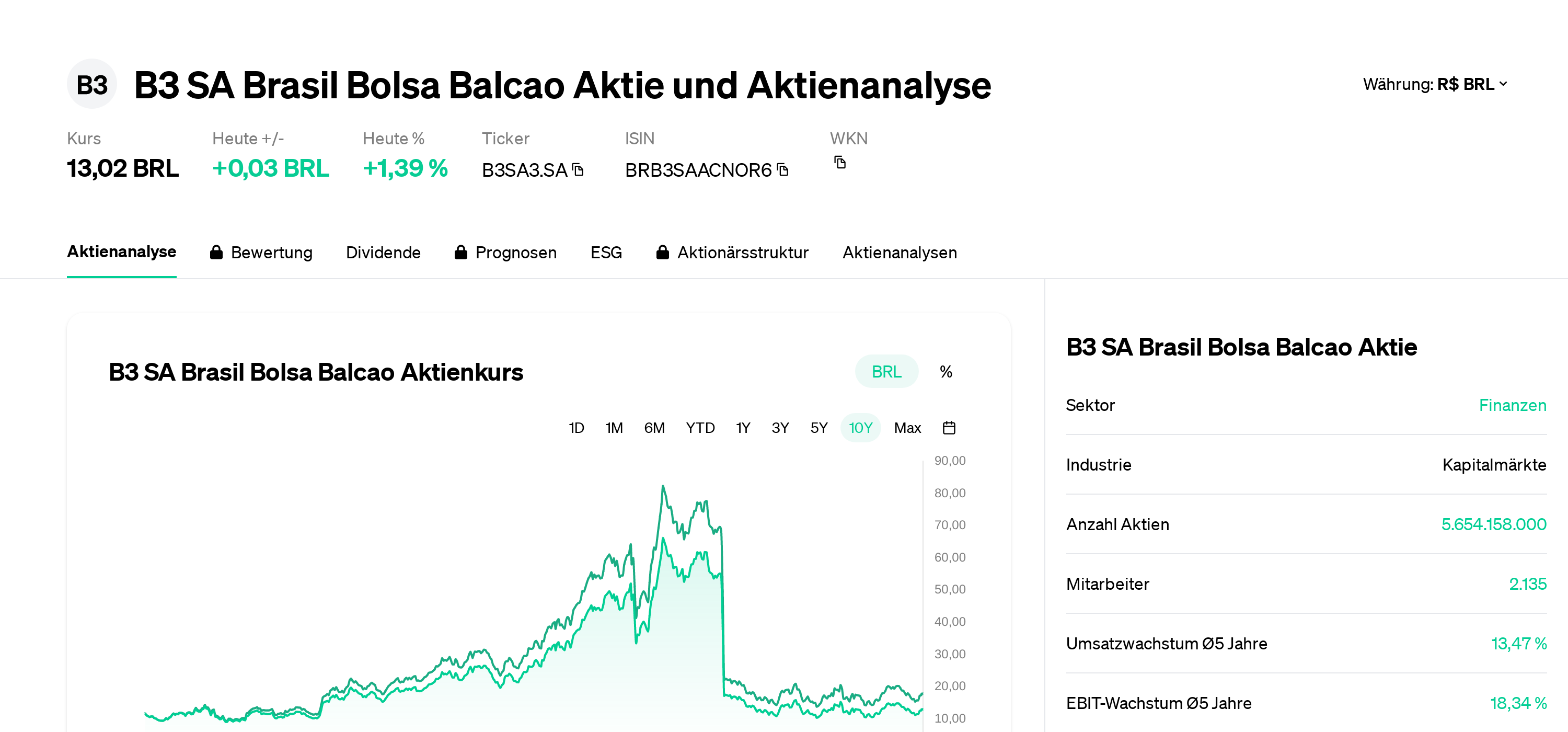The width and height of the screenshot is (1568, 732).
Task: Click the B3 company logo
Action: pyautogui.click(x=92, y=85)
